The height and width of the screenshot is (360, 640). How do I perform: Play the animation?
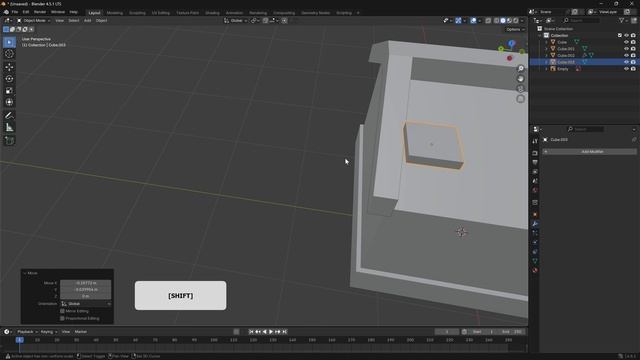coord(271,332)
